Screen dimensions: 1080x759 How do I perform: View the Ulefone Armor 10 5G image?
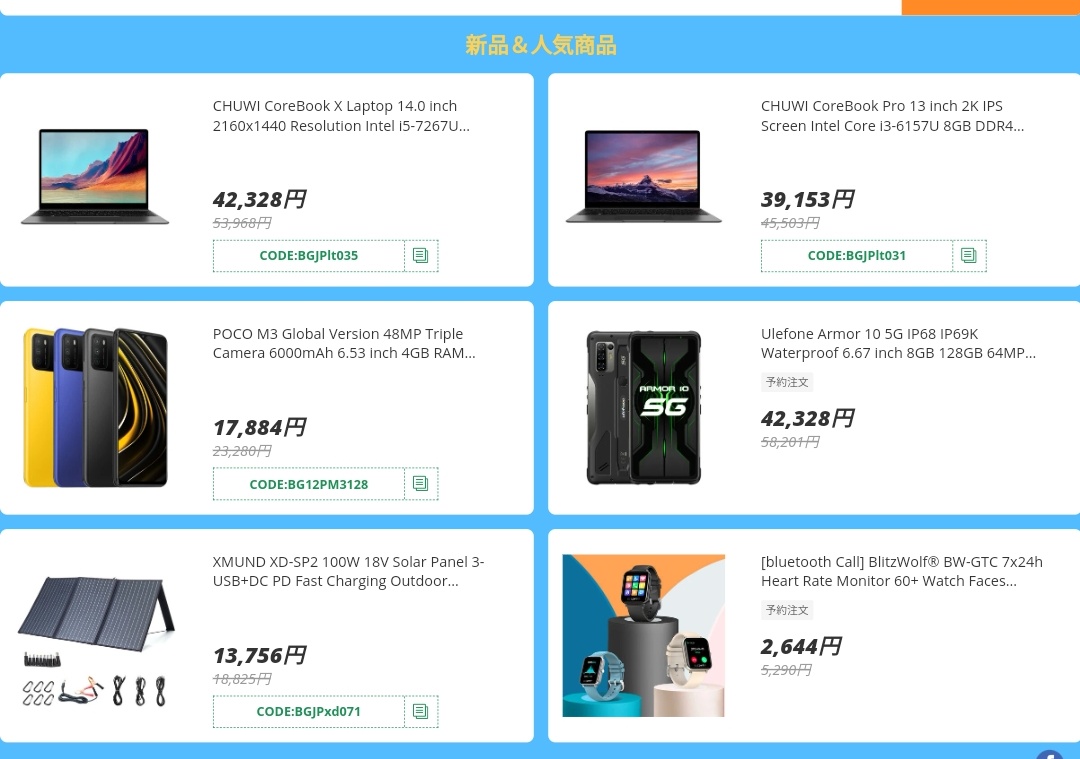pyautogui.click(x=643, y=408)
